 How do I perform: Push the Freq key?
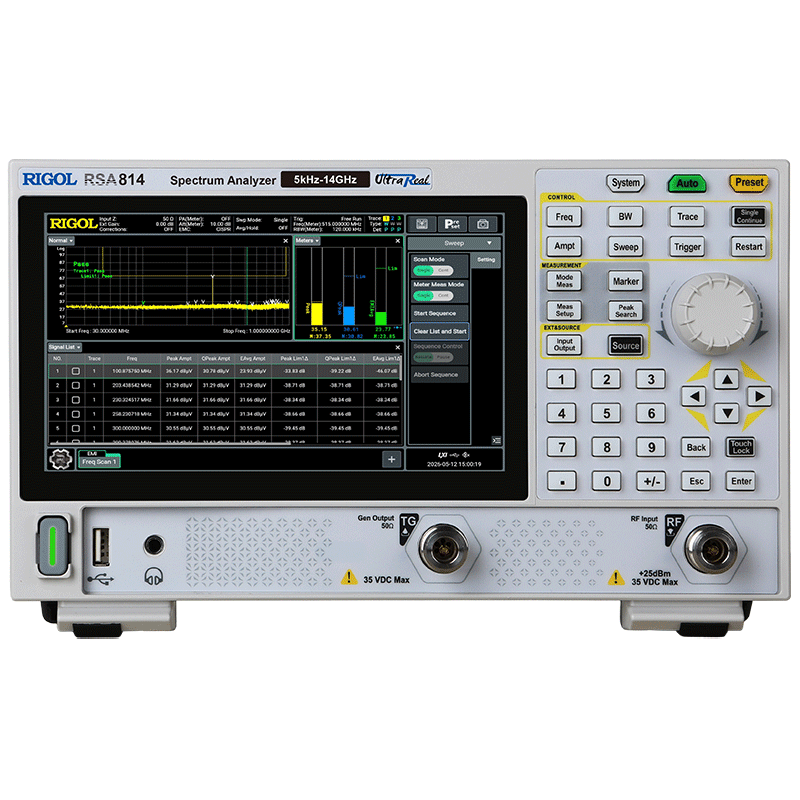(564, 216)
